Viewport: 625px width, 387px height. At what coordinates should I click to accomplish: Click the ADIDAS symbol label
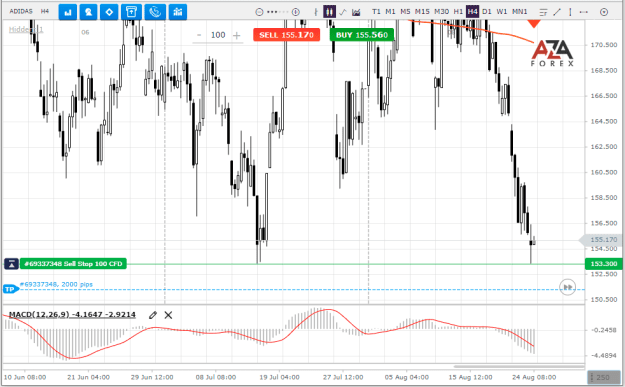click(21, 11)
